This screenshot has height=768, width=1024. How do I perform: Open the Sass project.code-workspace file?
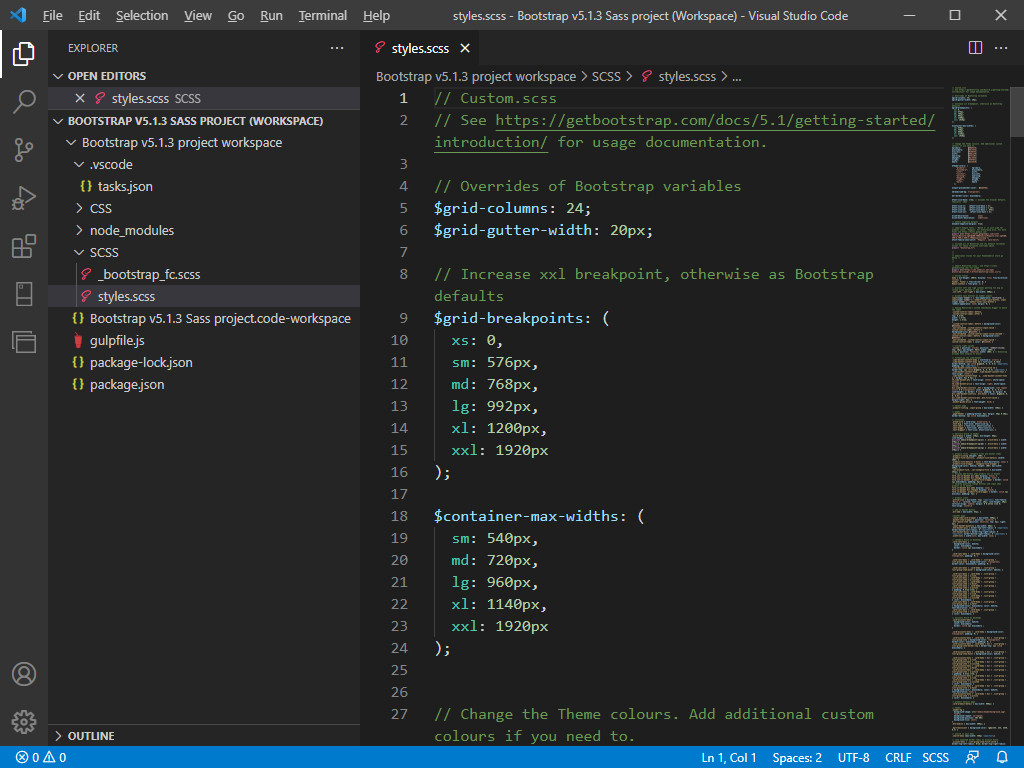point(205,318)
